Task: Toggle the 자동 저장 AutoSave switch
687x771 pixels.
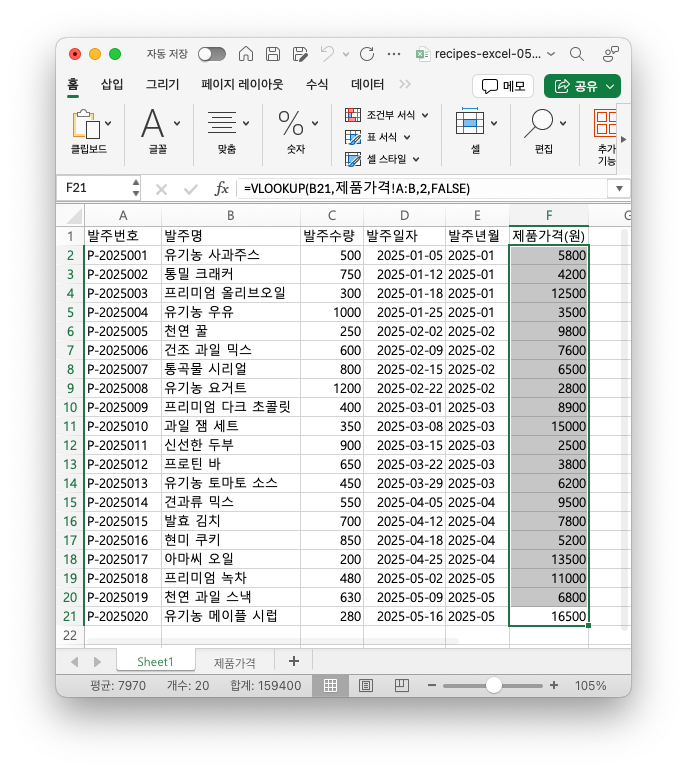Action: (x=211, y=54)
